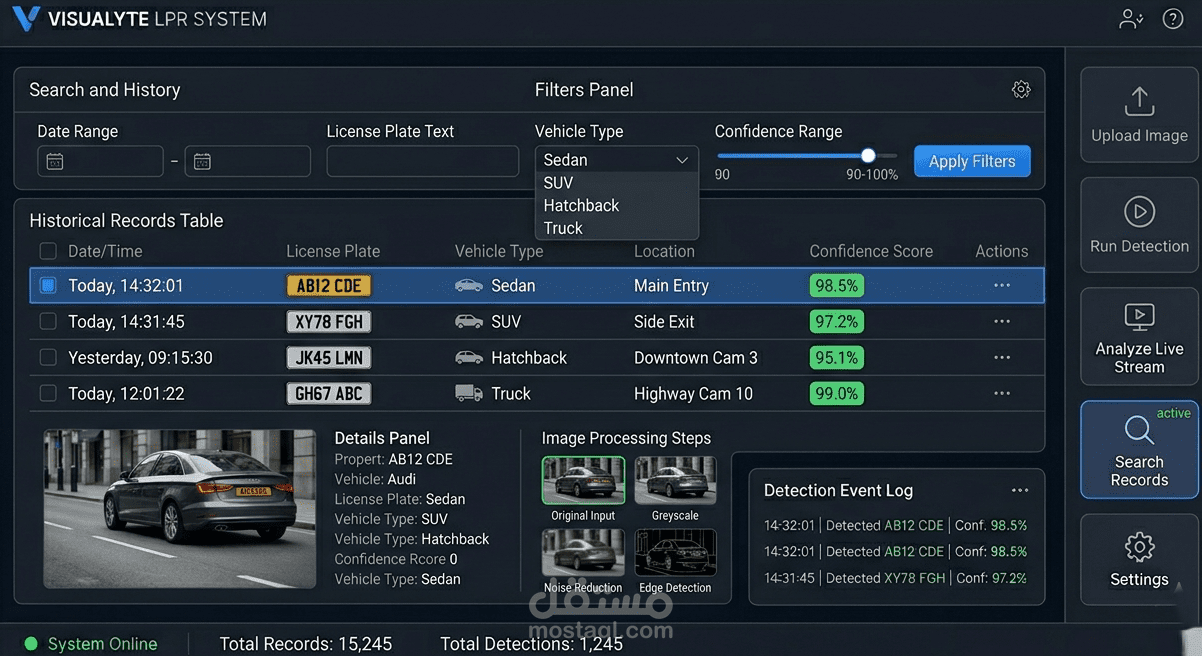Click the JK45 LMN plate badge

coord(329,358)
